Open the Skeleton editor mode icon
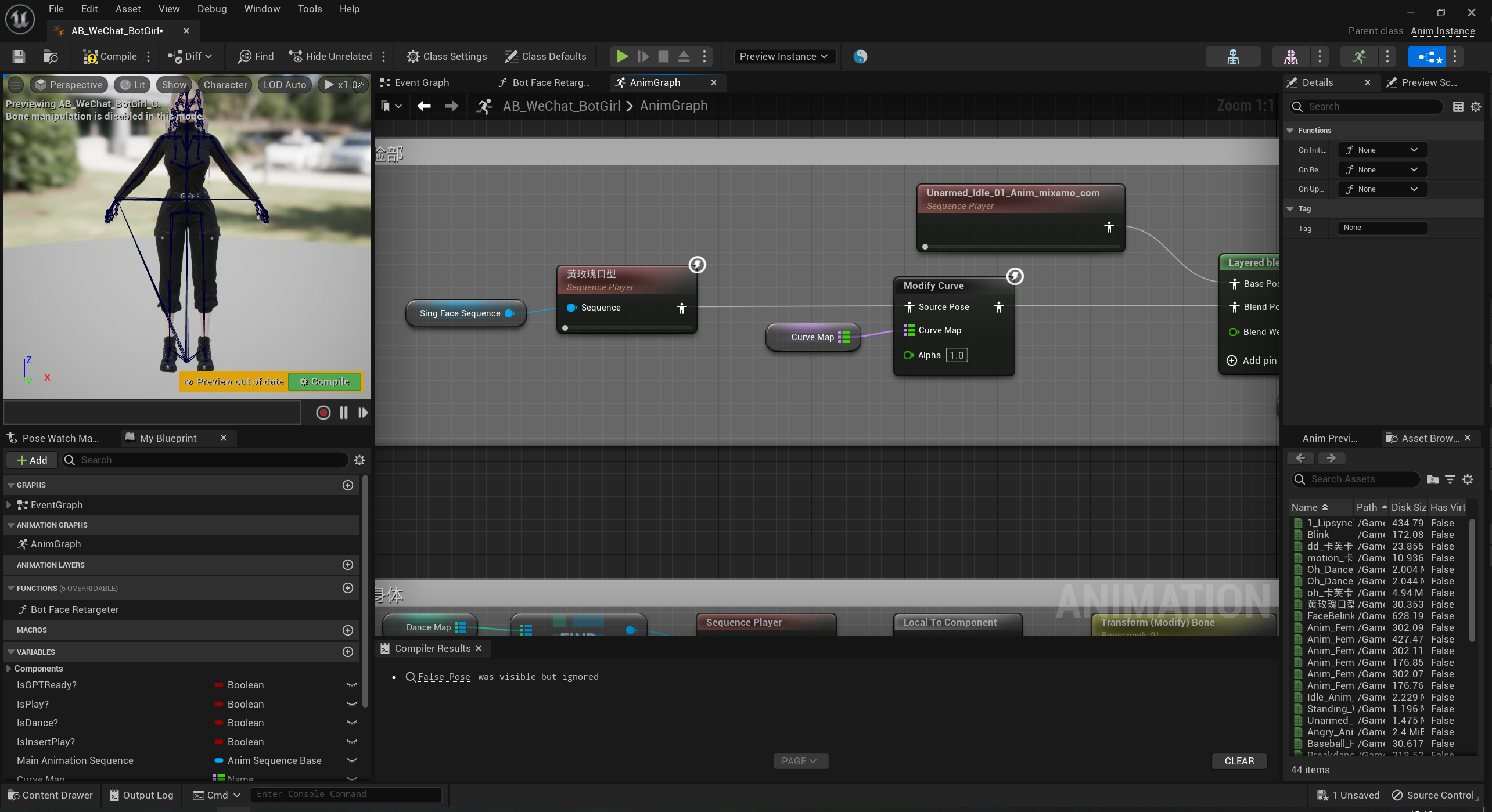The height and width of the screenshot is (812, 1492). coord(1233,56)
